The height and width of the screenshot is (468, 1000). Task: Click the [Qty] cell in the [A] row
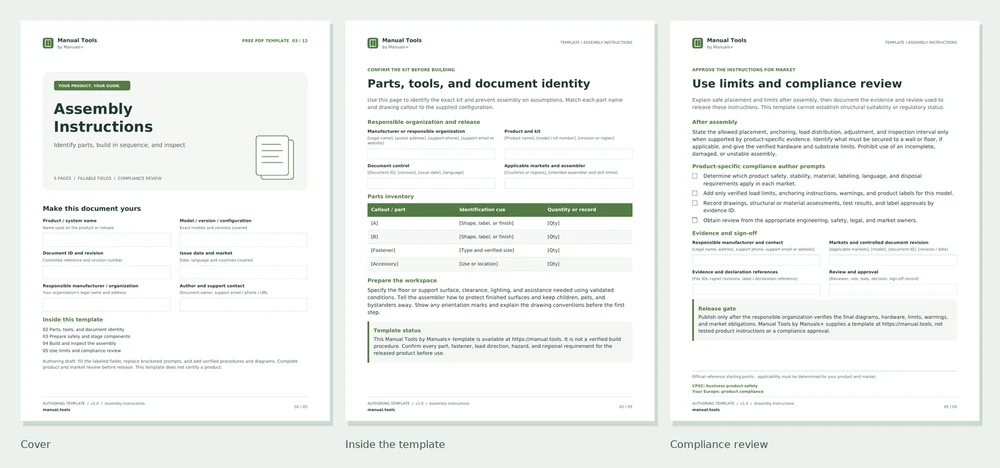(x=554, y=223)
